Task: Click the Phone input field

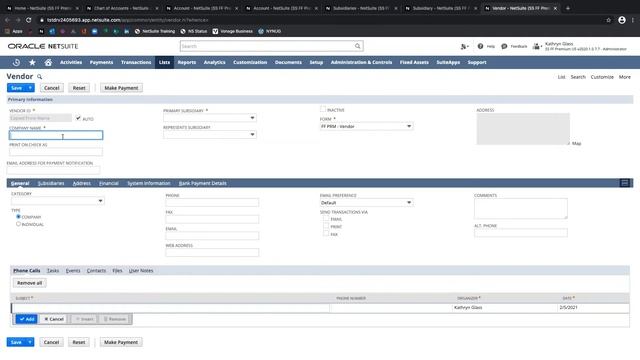Action: (212, 202)
